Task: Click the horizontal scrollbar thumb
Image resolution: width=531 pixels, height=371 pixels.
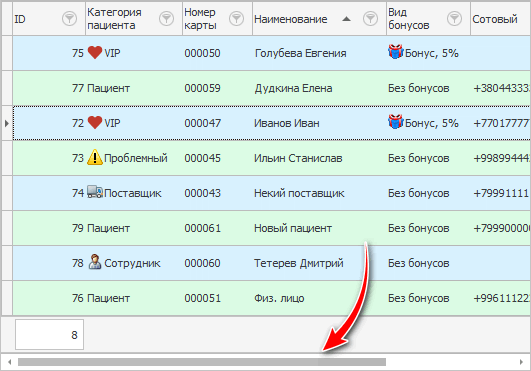Action: [202, 362]
